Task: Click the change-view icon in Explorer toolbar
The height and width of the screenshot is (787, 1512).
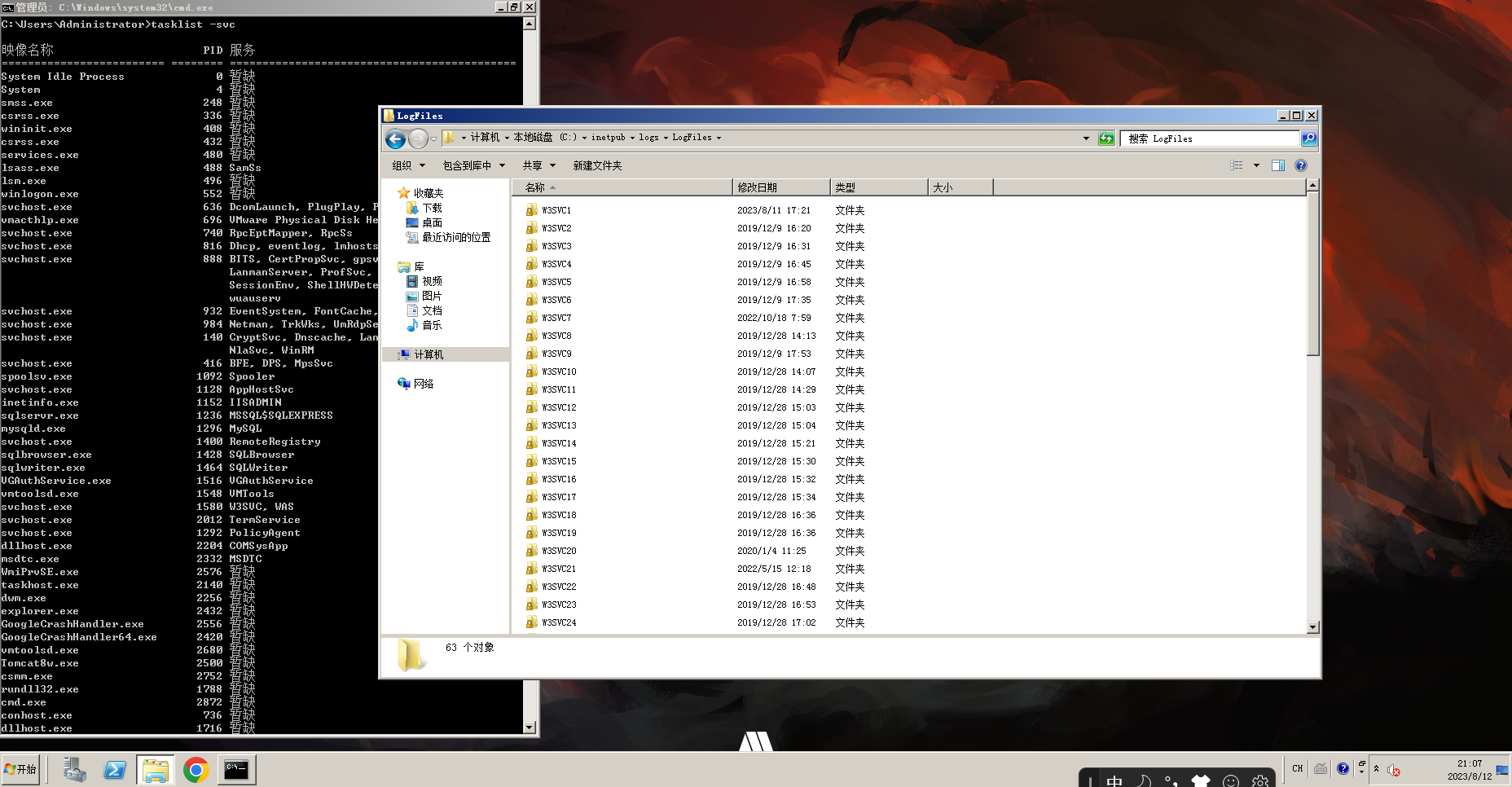Action: 1237,165
